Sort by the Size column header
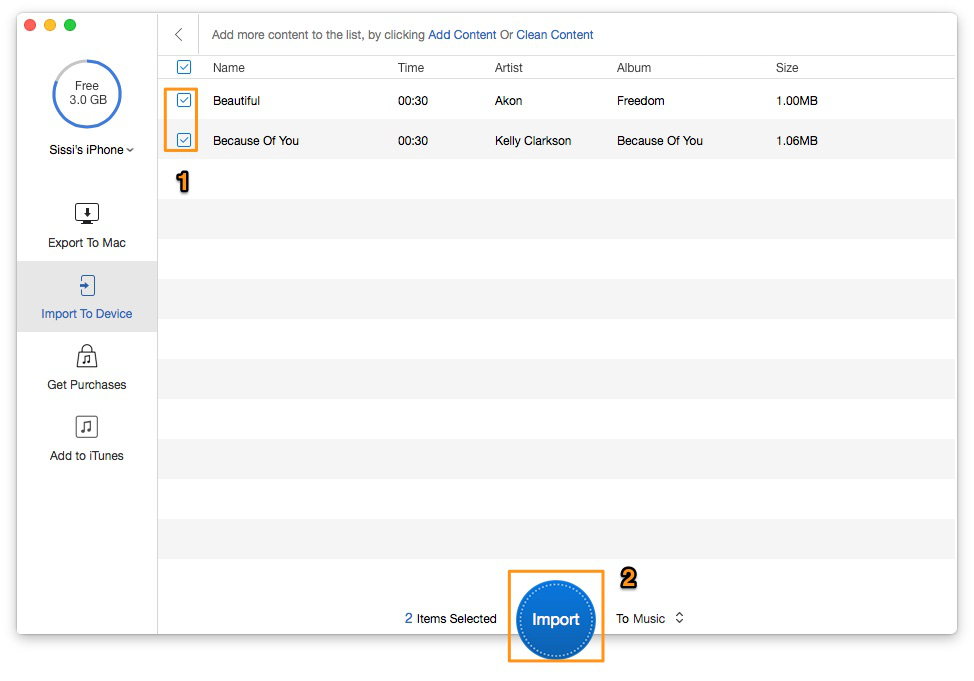 coord(787,68)
